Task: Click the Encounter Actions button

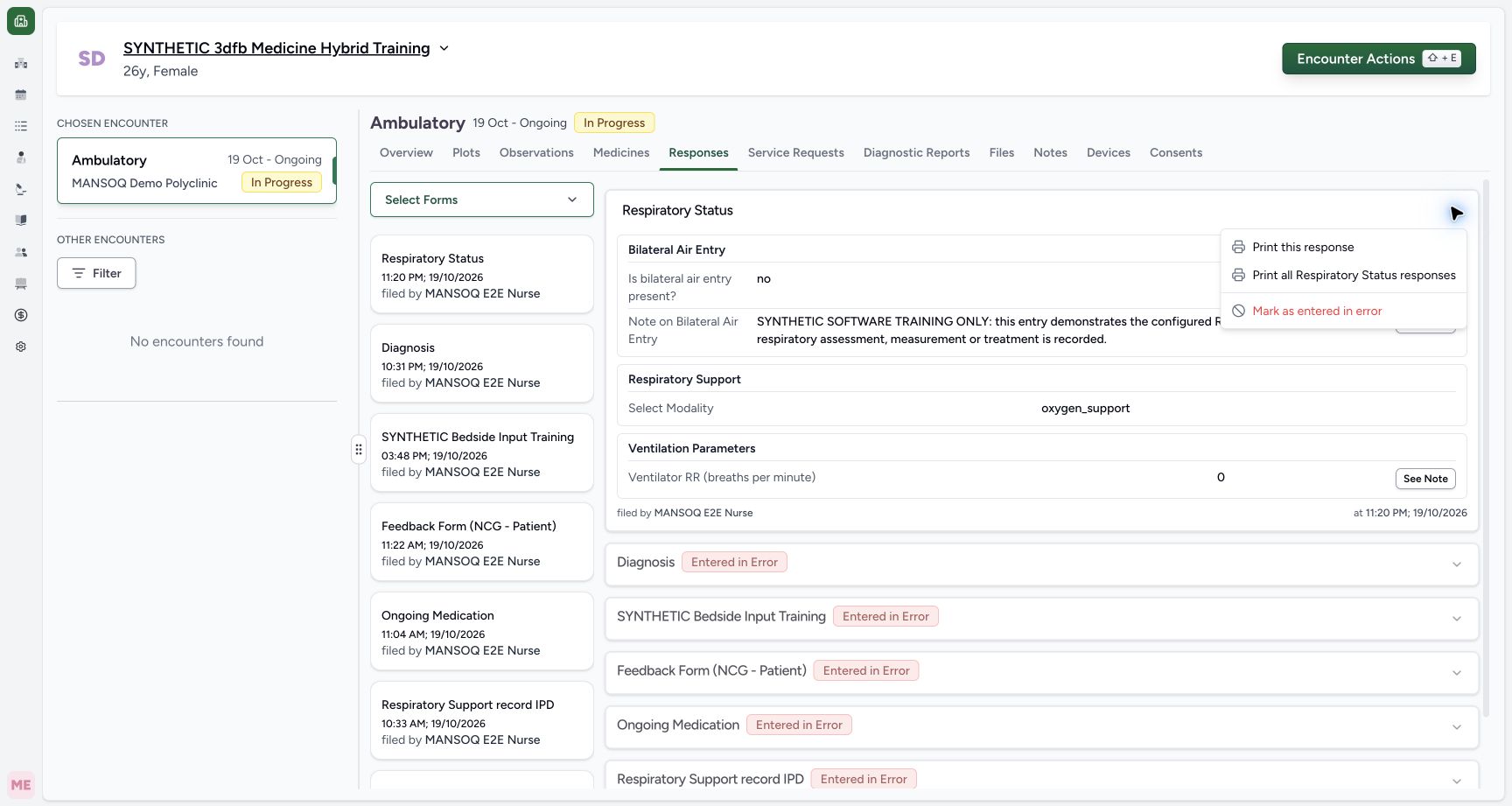Action: click(x=1379, y=59)
